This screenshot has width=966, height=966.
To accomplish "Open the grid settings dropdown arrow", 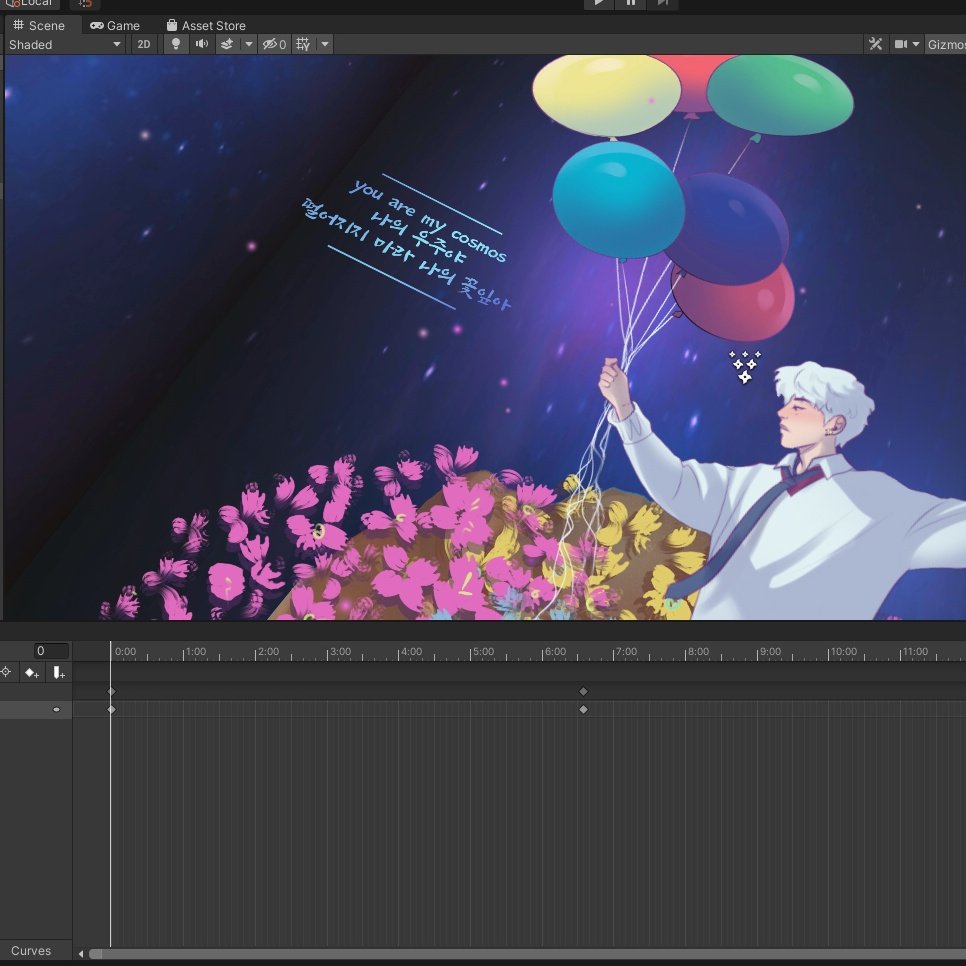I will tap(325, 44).
